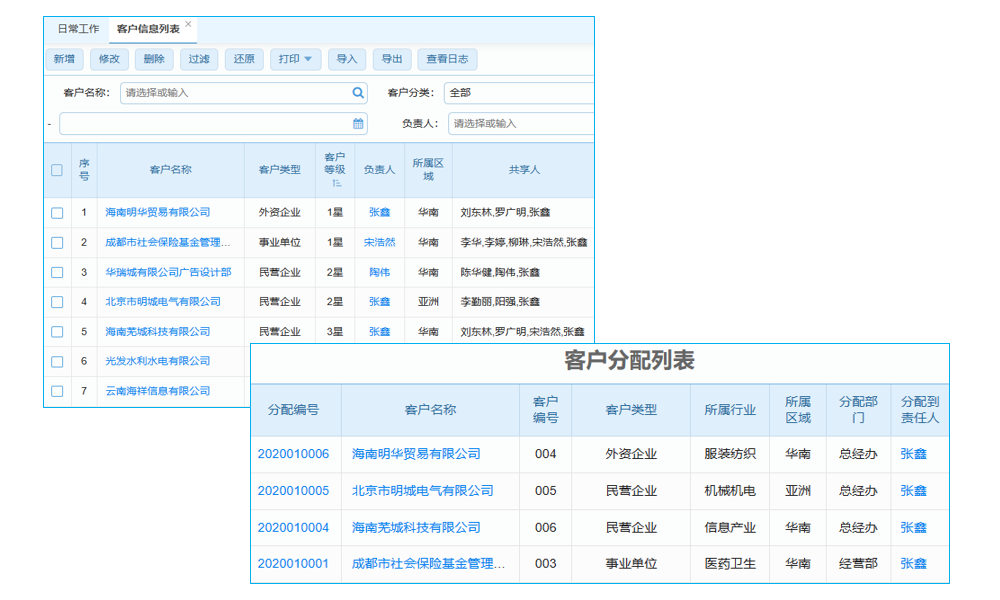The width and height of the screenshot is (1000, 600).
Task: Click the 过滤 filter toolbar button
Action: point(198,59)
